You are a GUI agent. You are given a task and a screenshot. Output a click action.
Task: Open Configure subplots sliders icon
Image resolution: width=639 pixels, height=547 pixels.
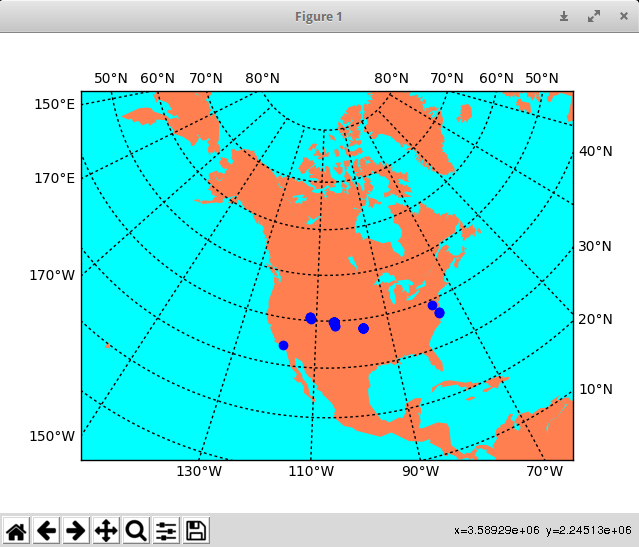point(166,531)
